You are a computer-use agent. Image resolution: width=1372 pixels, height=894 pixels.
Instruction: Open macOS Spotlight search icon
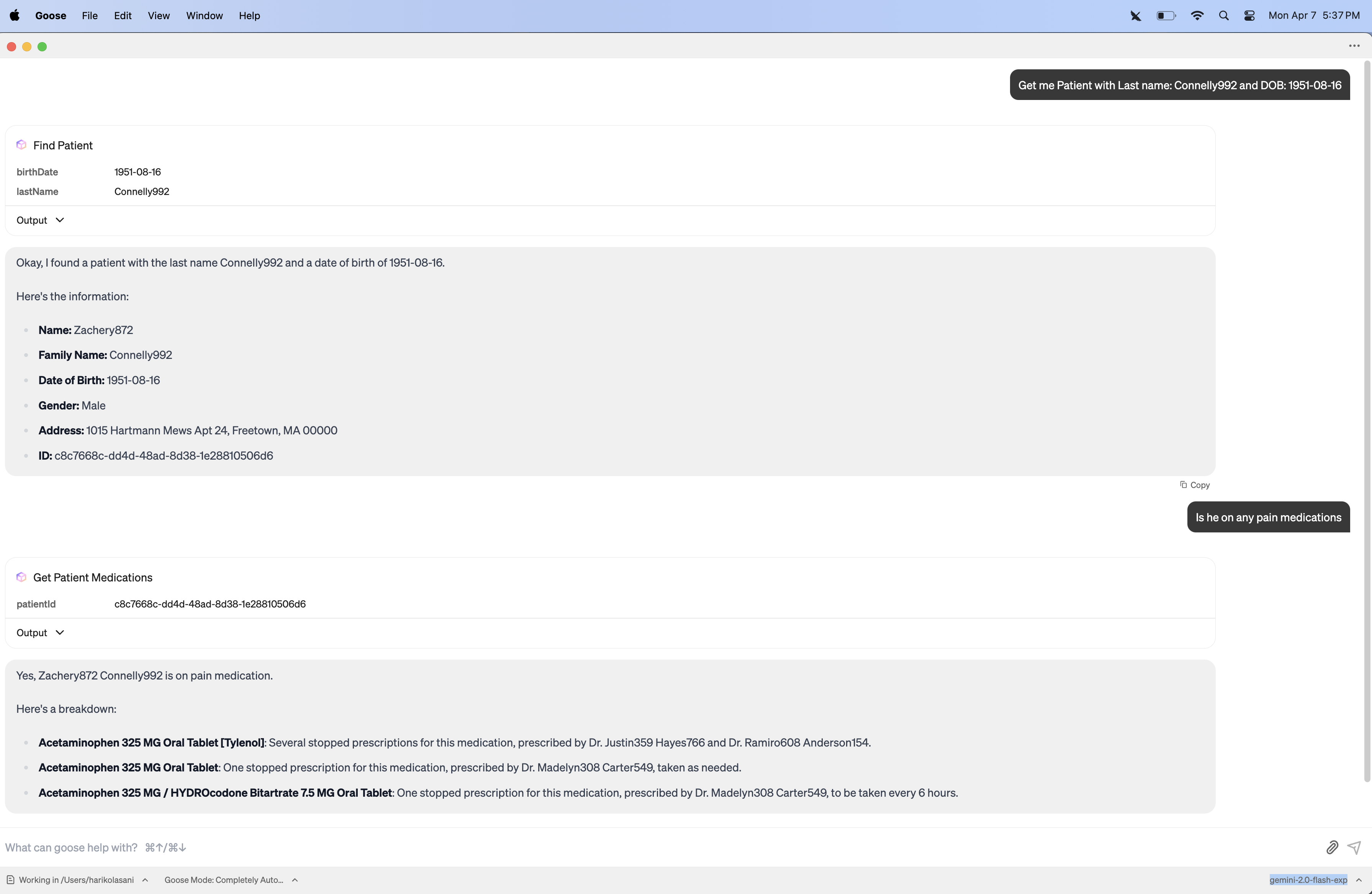click(x=1223, y=16)
